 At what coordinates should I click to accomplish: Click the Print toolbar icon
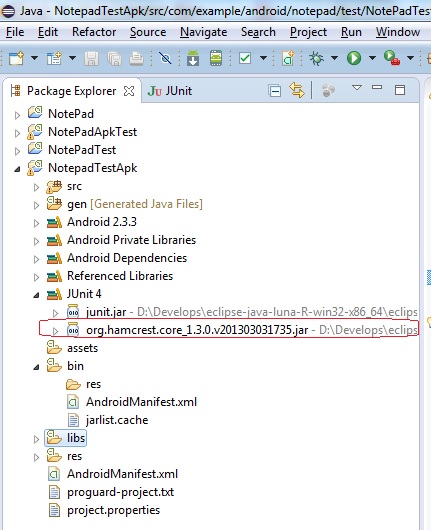[137, 58]
